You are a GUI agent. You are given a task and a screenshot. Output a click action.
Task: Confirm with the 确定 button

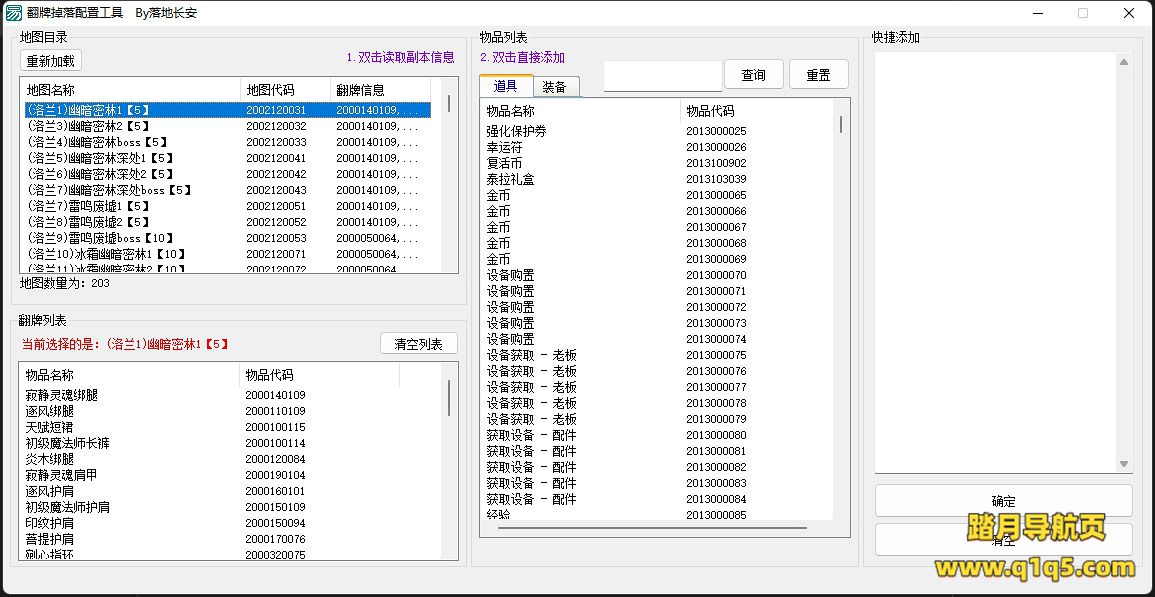point(1003,501)
